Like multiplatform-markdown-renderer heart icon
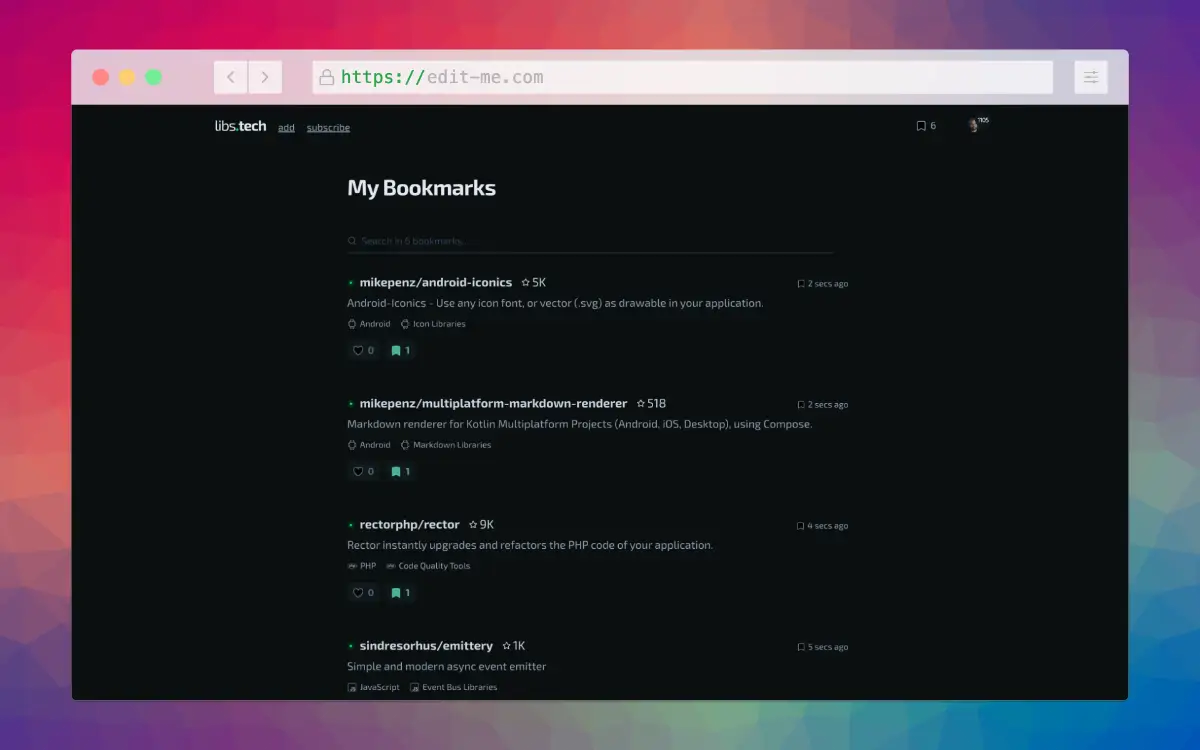Screen dimensions: 1200x750 tap(363, 472)
